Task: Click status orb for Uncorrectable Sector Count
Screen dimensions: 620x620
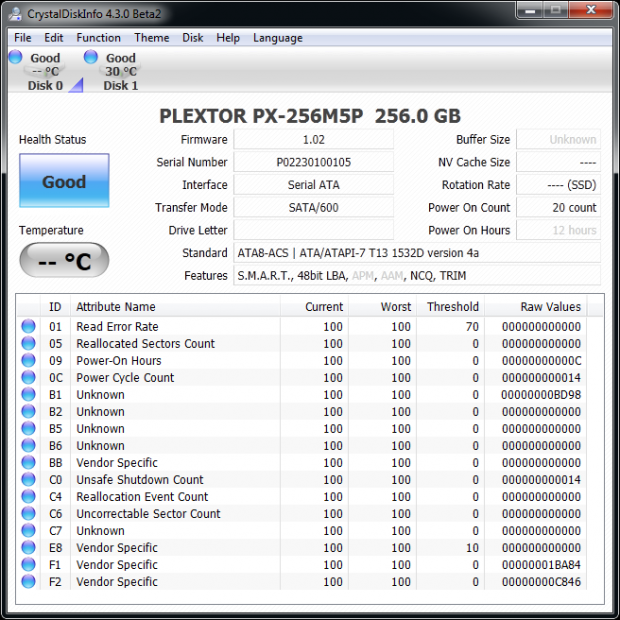Action: tap(28, 513)
